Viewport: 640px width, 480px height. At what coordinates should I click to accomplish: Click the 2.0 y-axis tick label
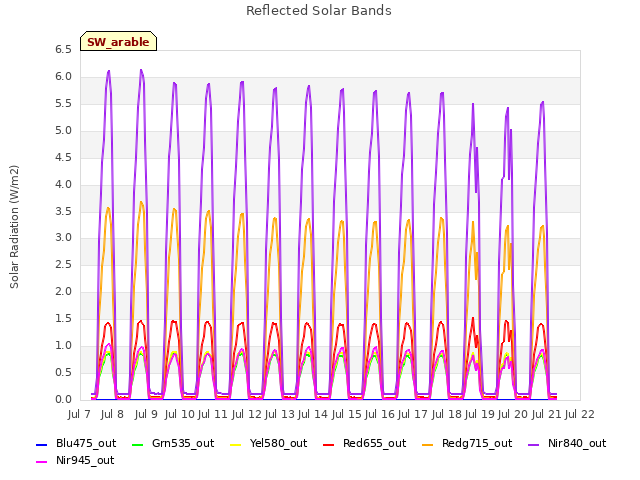[x=64, y=292]
